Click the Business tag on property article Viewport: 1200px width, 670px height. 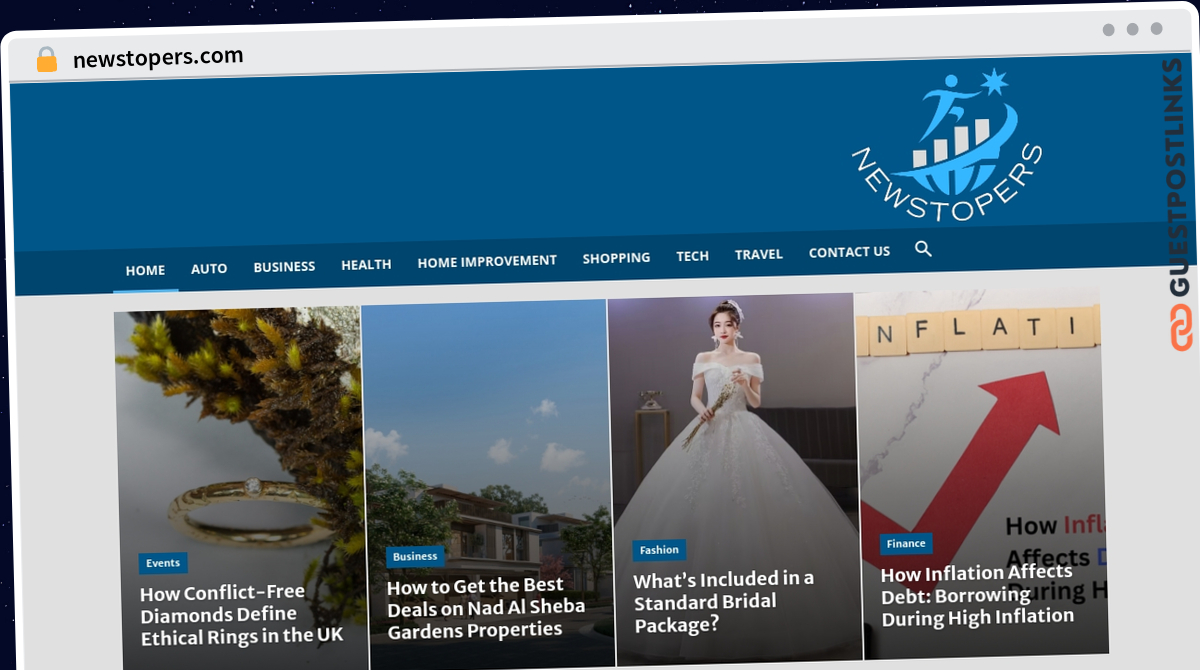coord(415,557)
